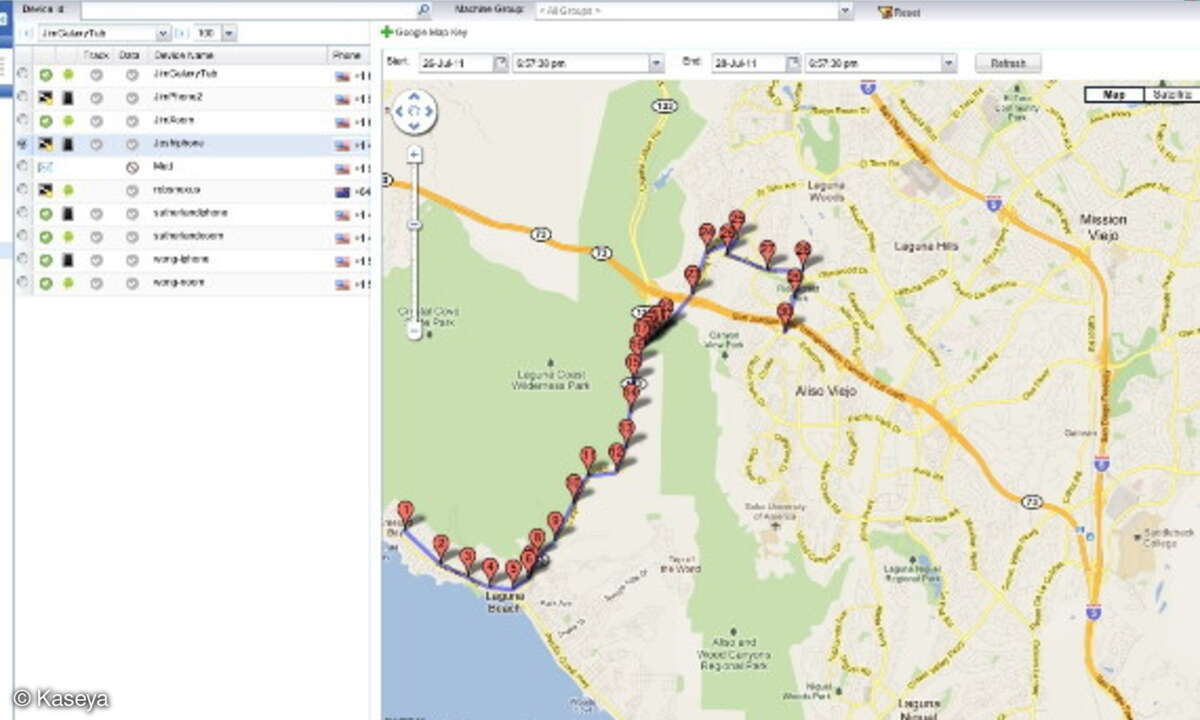
Task: Click the phone icon in the JimPhone2 row
Action: pos(68,98)
